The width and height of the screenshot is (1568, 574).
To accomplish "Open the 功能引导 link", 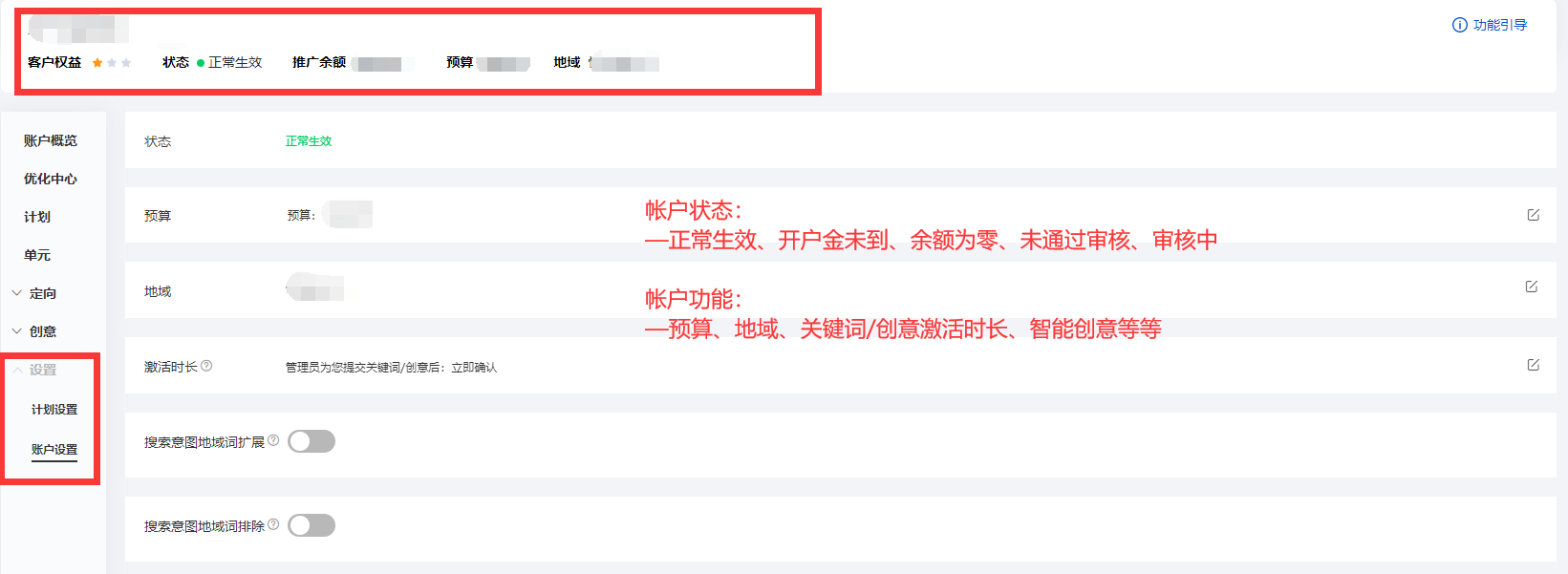I will pyautogui.click(x=1500, y=25).
